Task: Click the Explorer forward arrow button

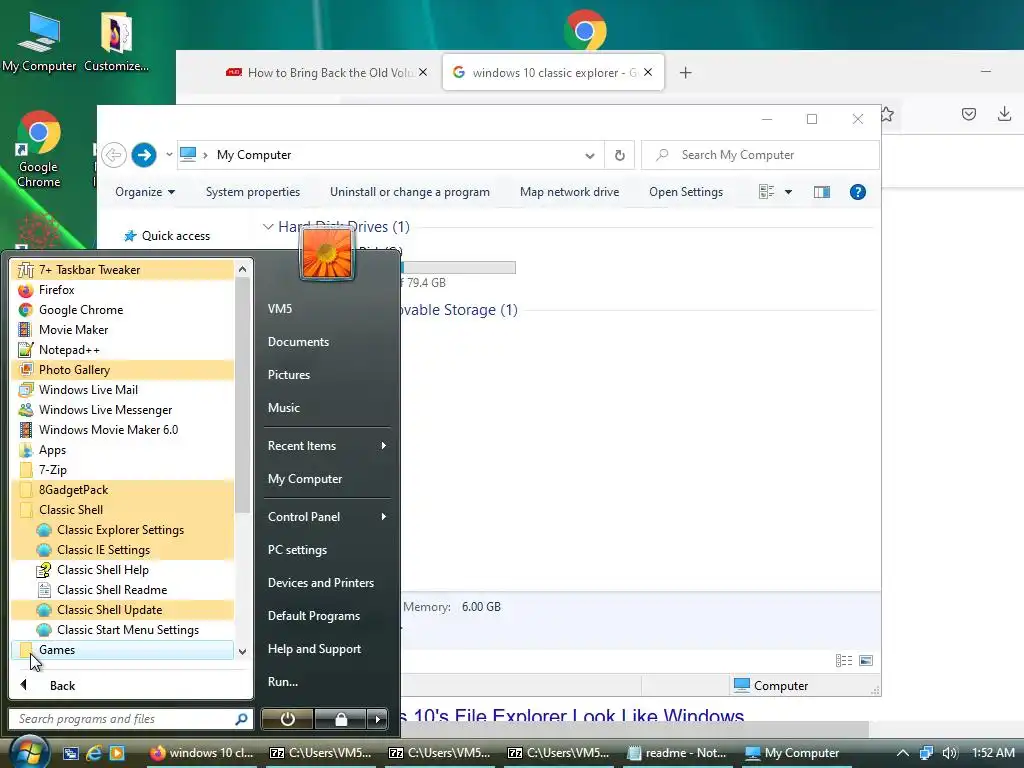Action: coord(144,155)
